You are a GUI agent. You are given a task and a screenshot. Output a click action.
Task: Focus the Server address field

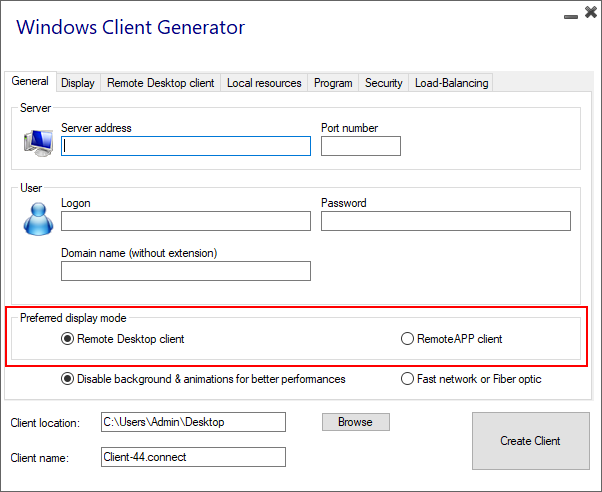186,146
